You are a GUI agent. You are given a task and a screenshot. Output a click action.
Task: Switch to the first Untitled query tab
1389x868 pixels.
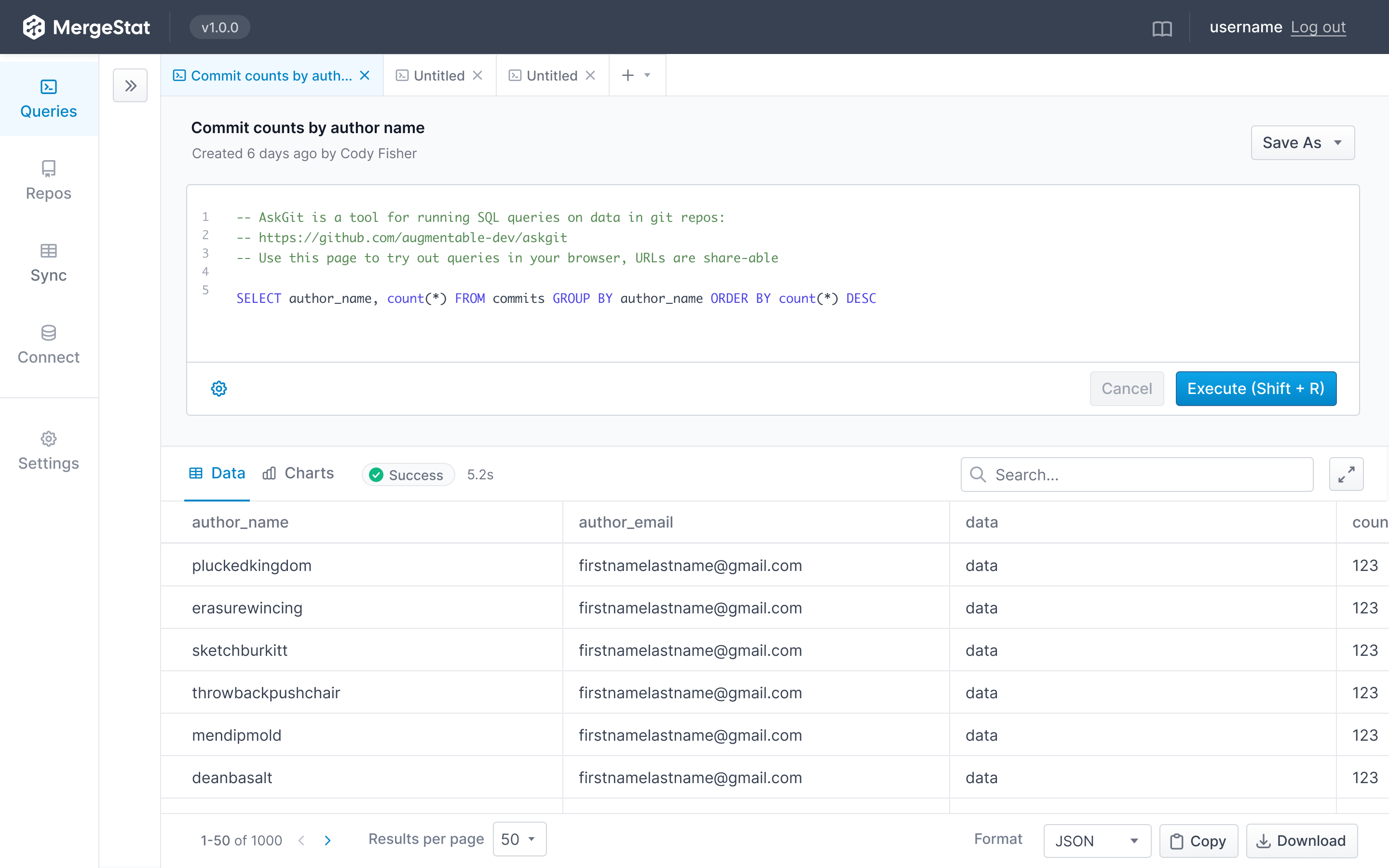click(438, 75)
